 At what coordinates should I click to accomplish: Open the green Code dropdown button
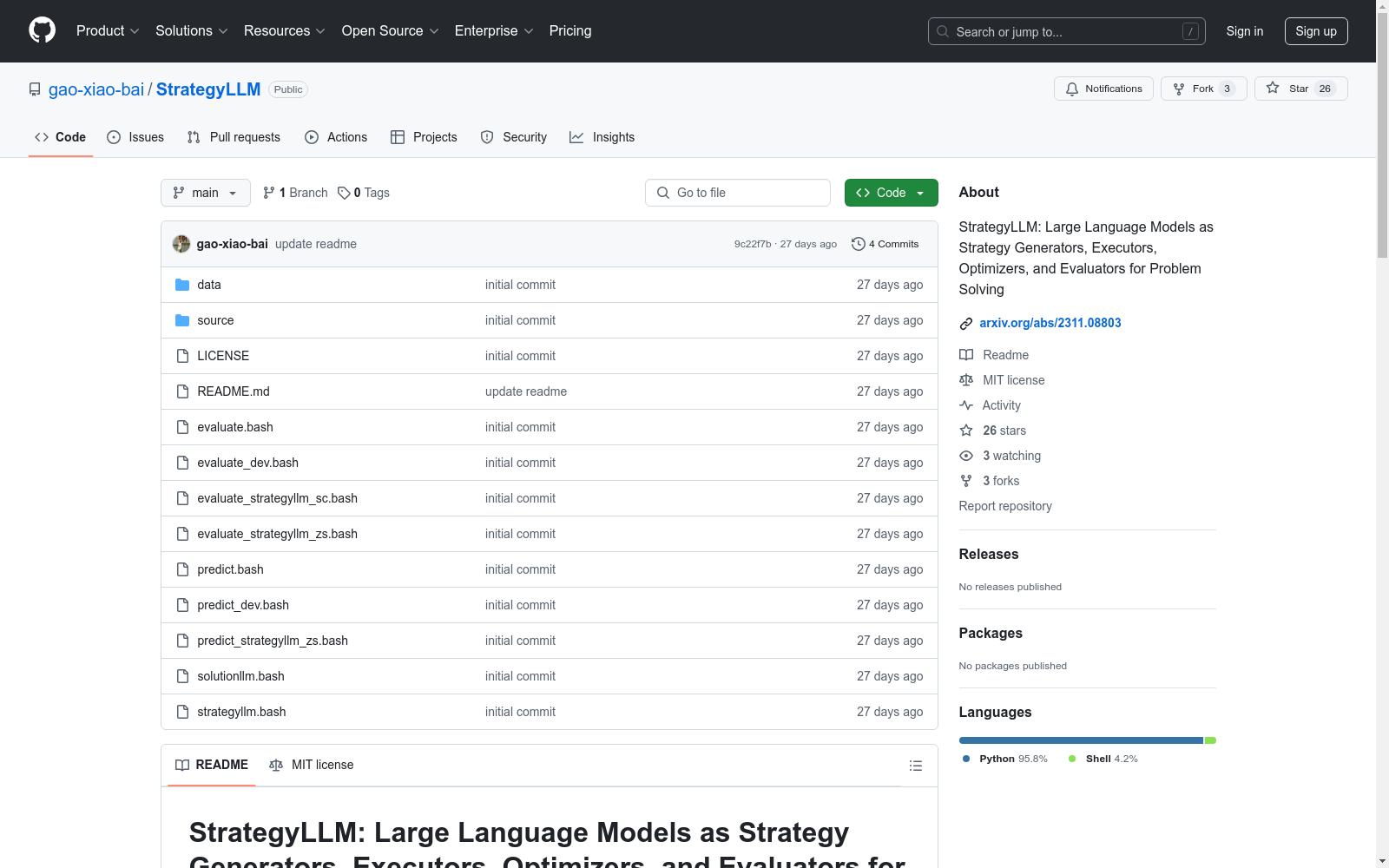[891, 193]
